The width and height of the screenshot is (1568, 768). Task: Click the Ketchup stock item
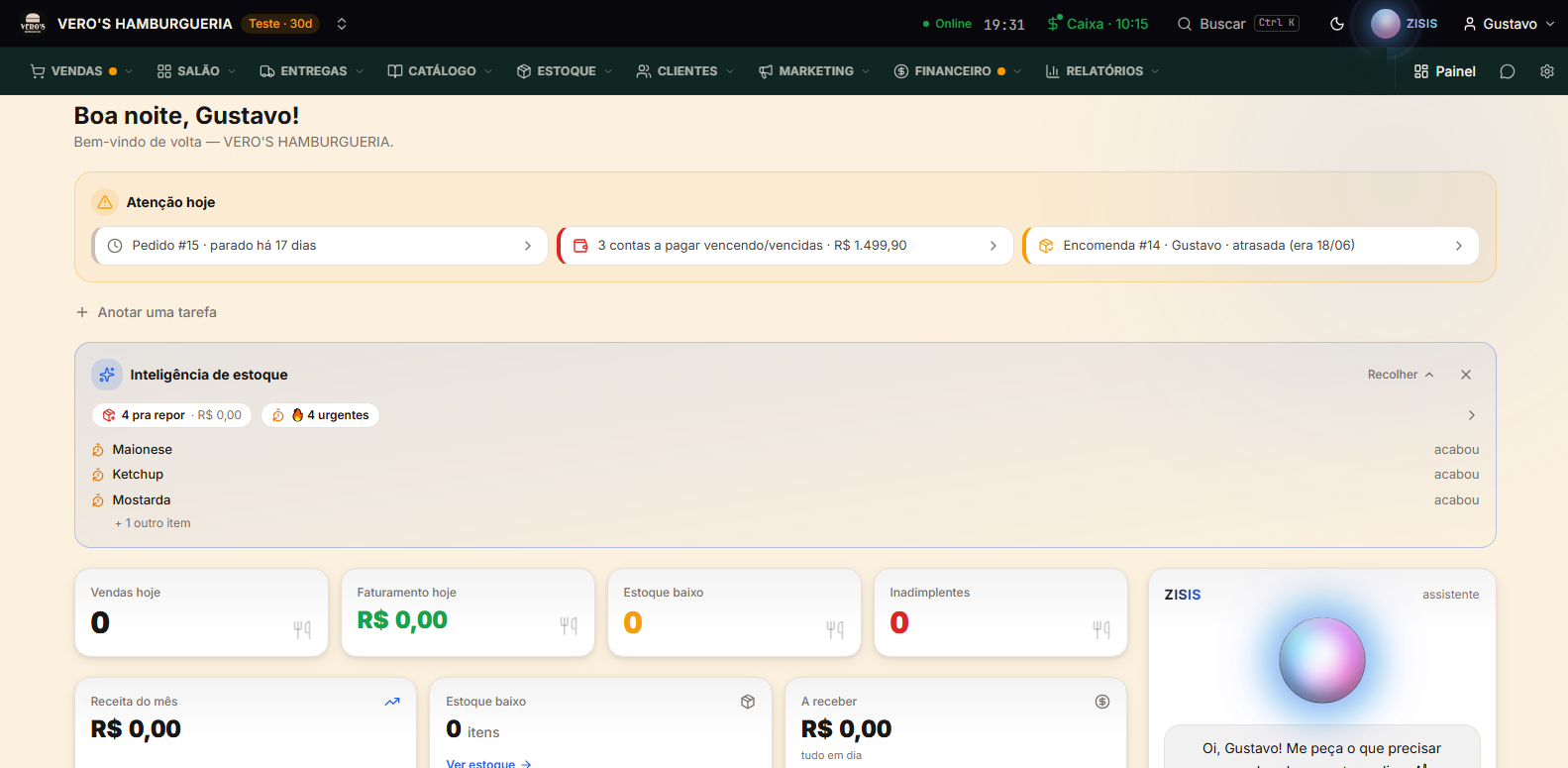[x=785, y=475]
